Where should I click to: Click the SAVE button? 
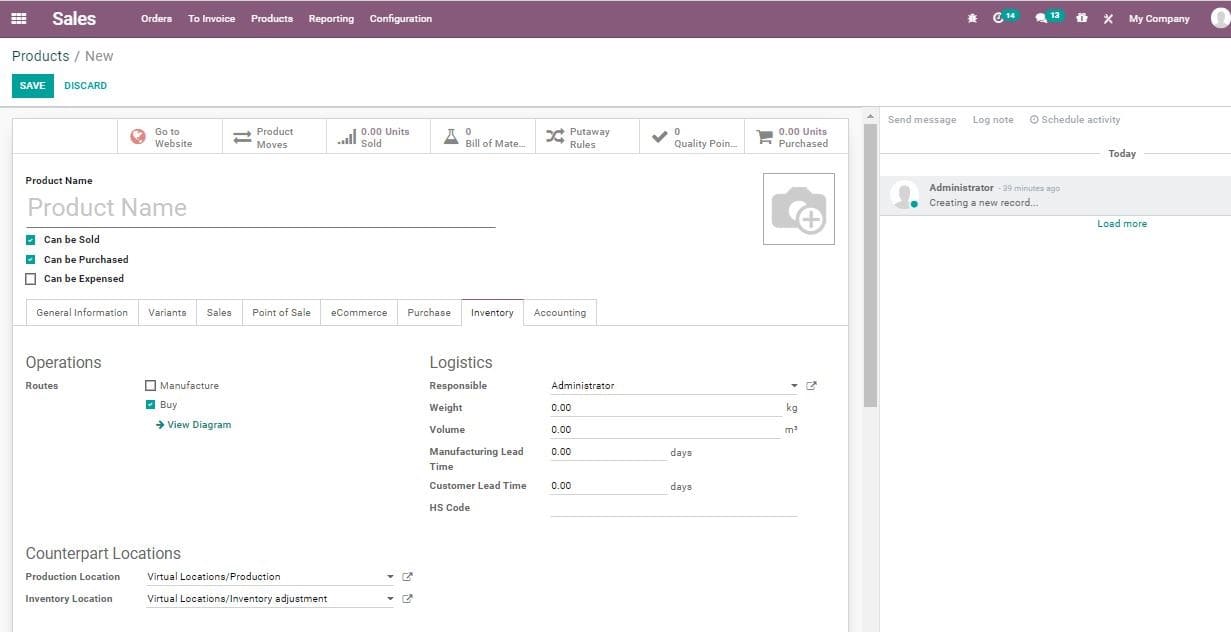[x=31, y=85]
